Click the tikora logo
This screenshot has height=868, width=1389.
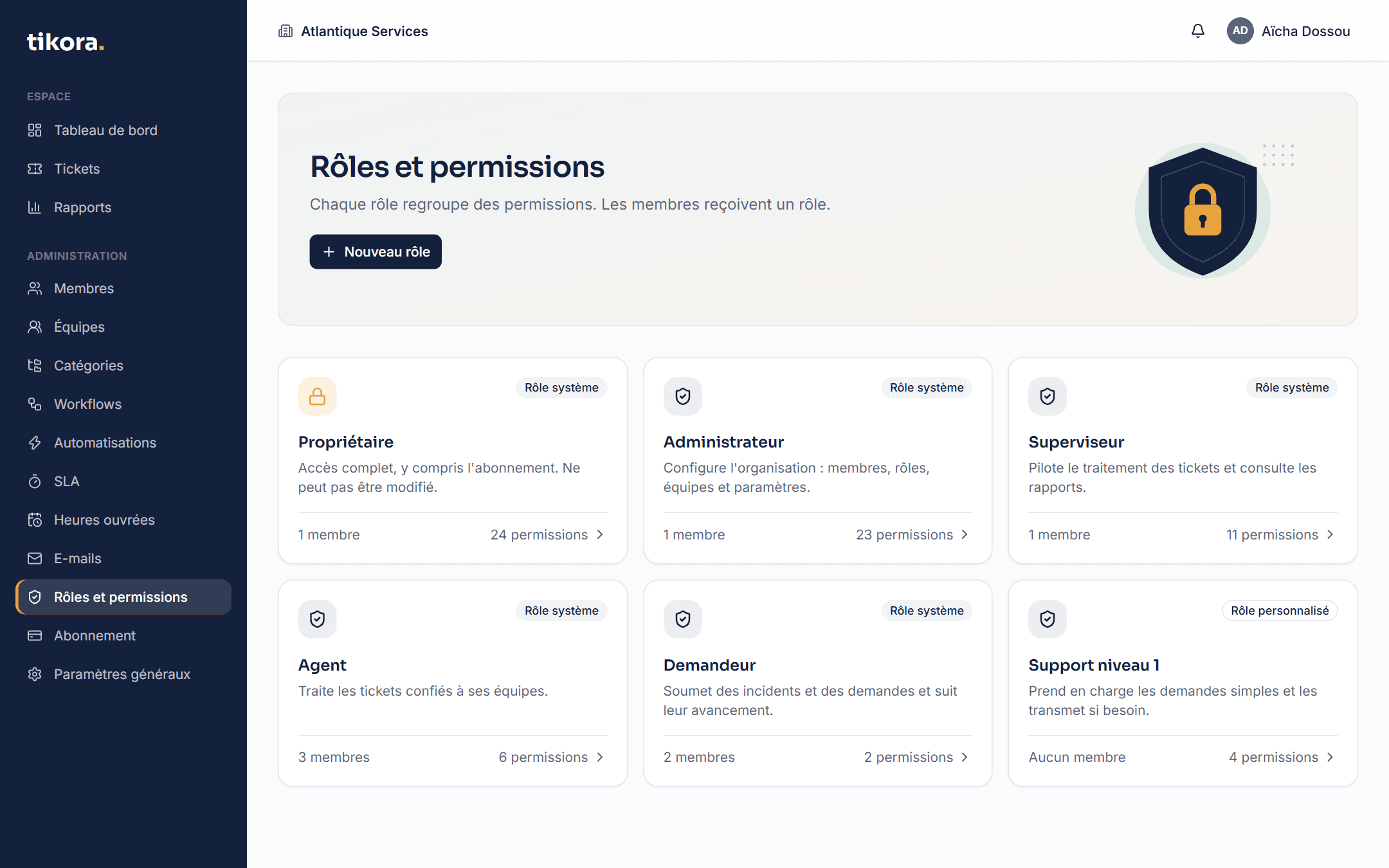pos(66,42)
